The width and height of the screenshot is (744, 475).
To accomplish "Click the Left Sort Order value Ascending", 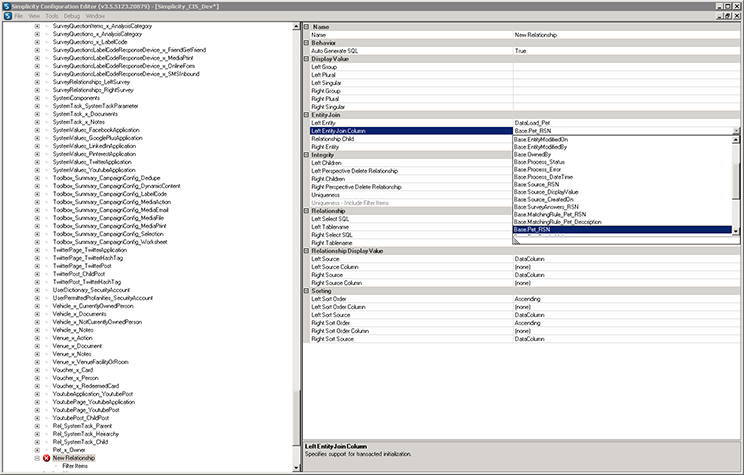I will click(527, 299).
